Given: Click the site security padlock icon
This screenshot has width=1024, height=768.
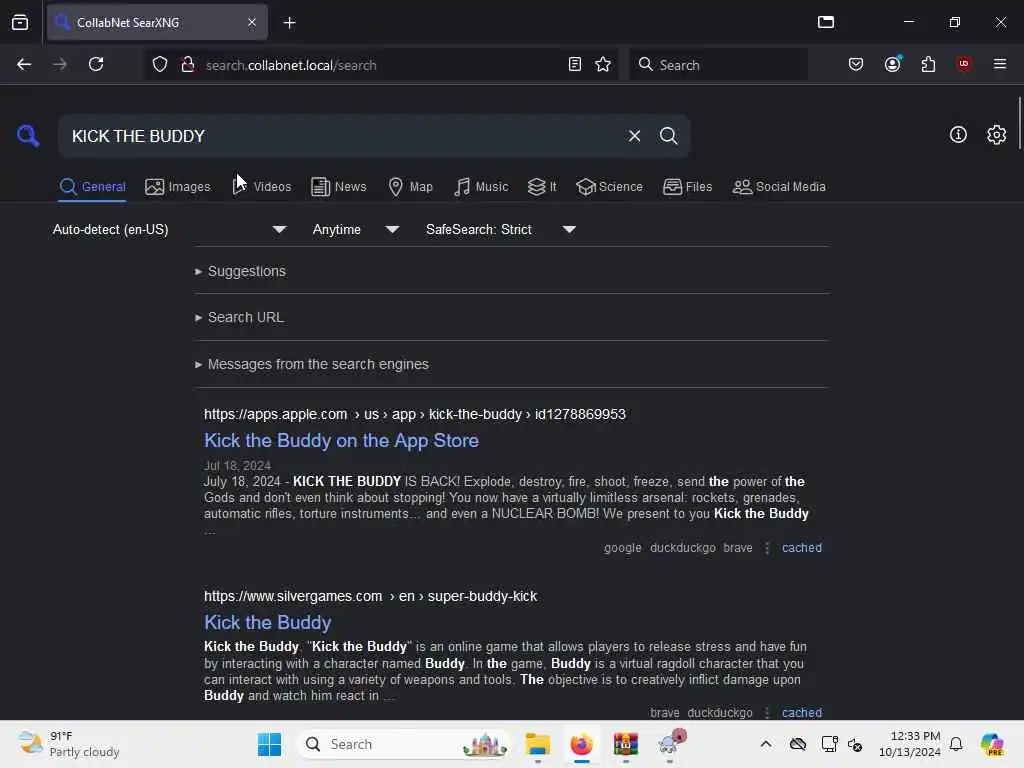Looking at the screenshot, I should pyautogui.click(x=187, y=64).
